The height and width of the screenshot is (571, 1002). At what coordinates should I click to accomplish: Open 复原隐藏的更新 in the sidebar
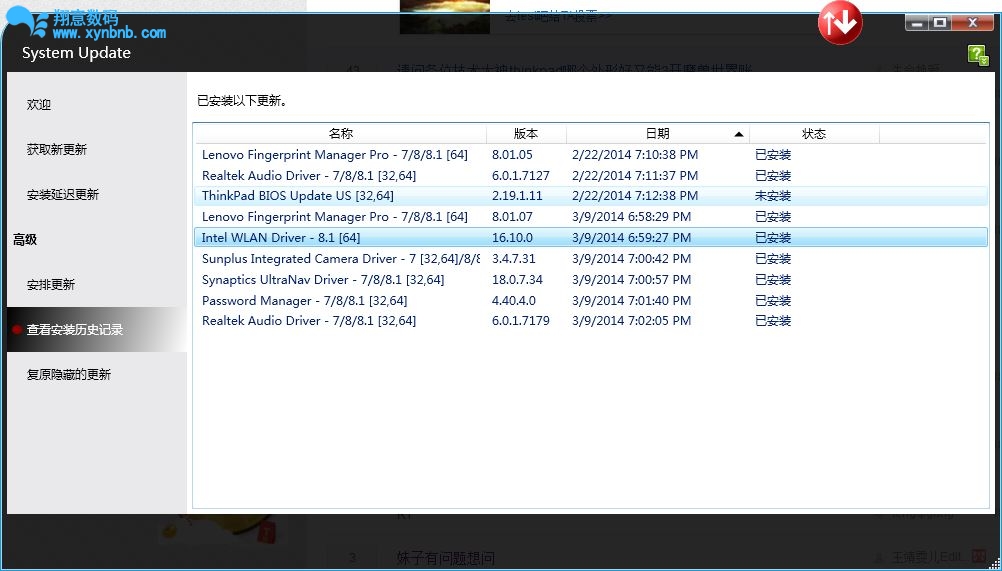69,375
